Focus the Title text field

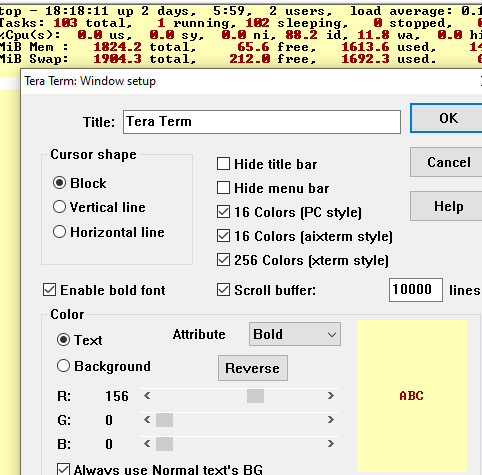tap(262, 122)
